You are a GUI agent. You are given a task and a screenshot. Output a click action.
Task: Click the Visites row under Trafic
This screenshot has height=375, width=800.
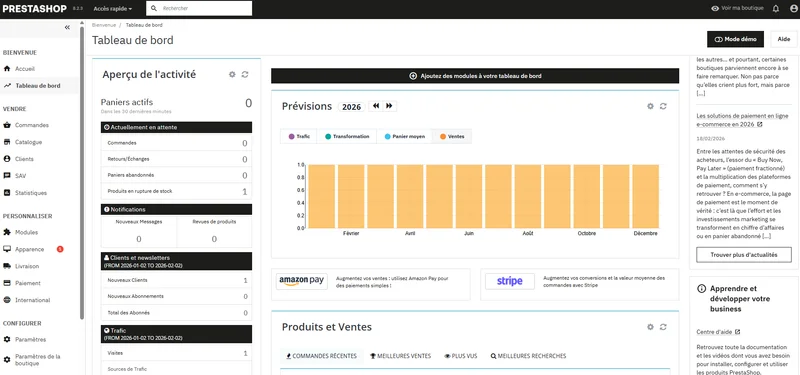pyautogui.click(x=176, y=353)
